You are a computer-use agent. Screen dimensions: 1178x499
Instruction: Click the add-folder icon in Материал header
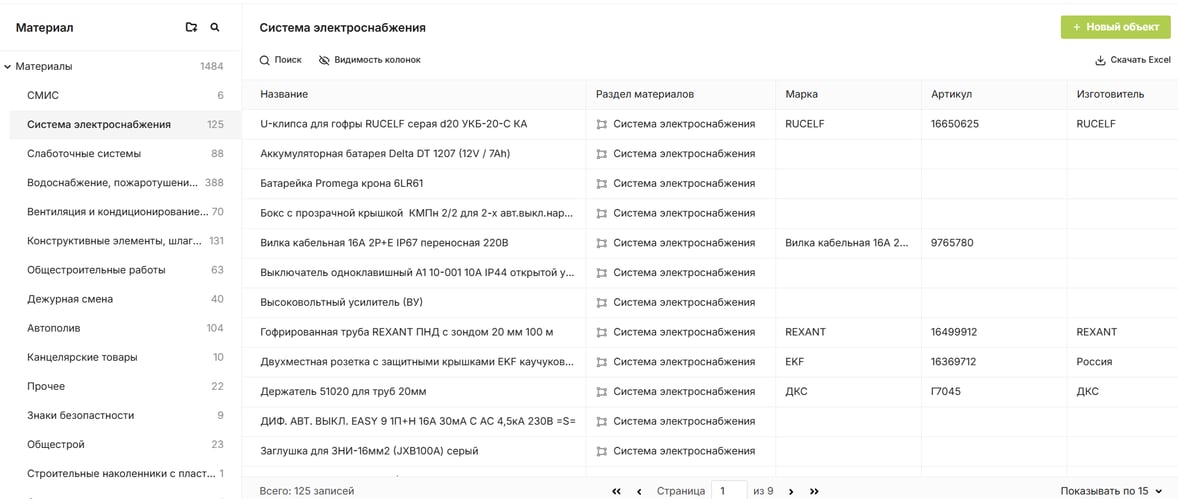(192, 28)
